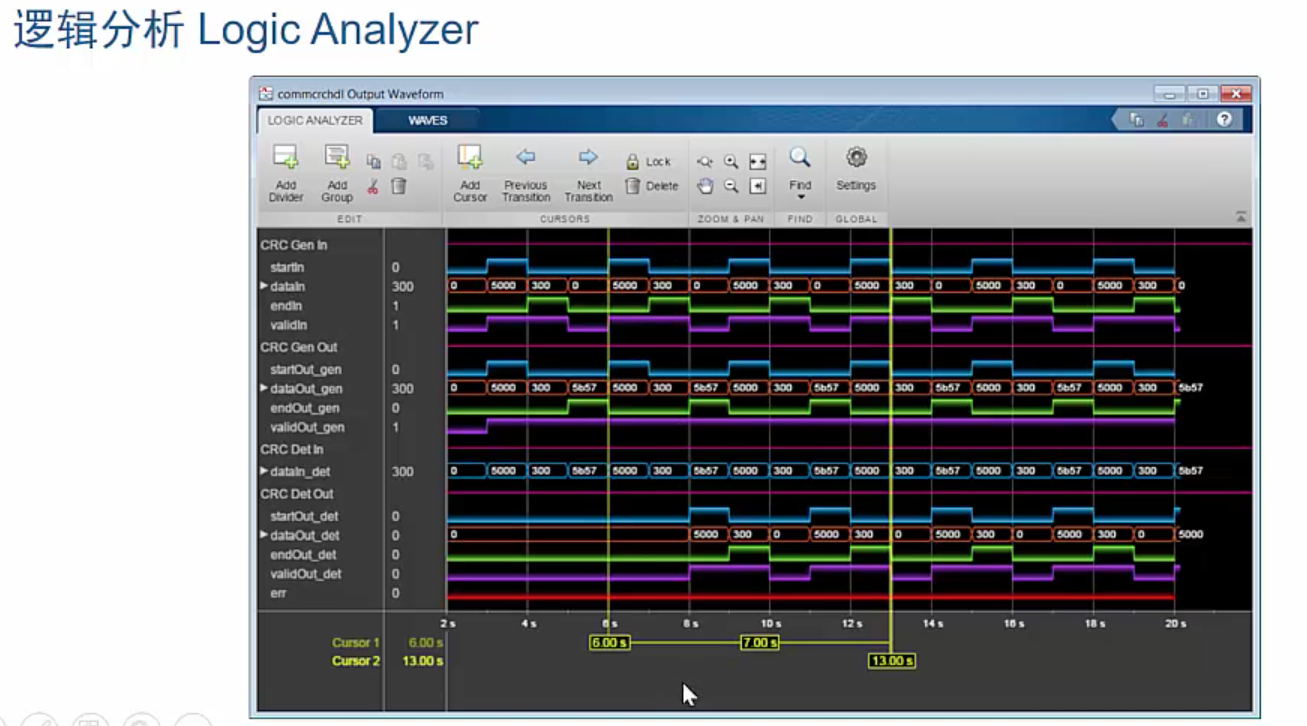Click the Zoom Out magnifier icon
This screenshot has width=1307, height=726.
click(731, 186)
